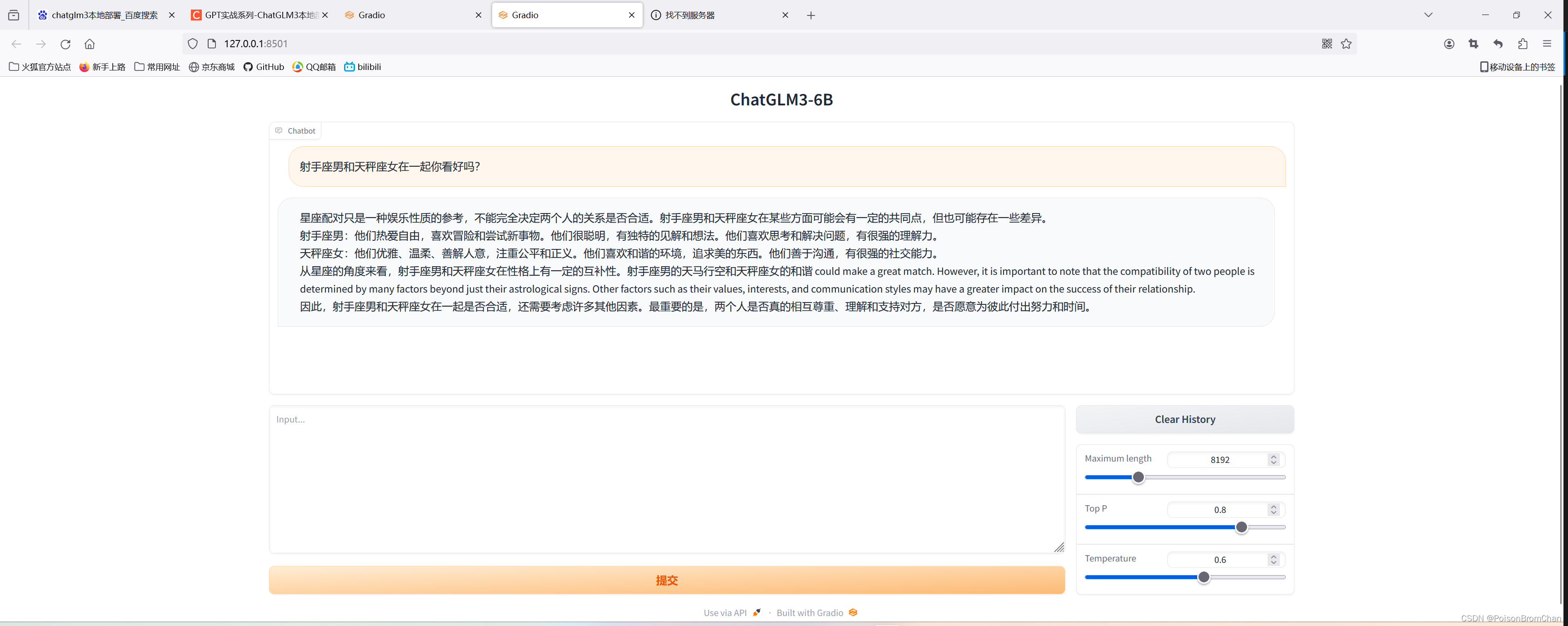Open the tracking protection shield icon
Screen dimensions: 1568x626
click(192, 44)
